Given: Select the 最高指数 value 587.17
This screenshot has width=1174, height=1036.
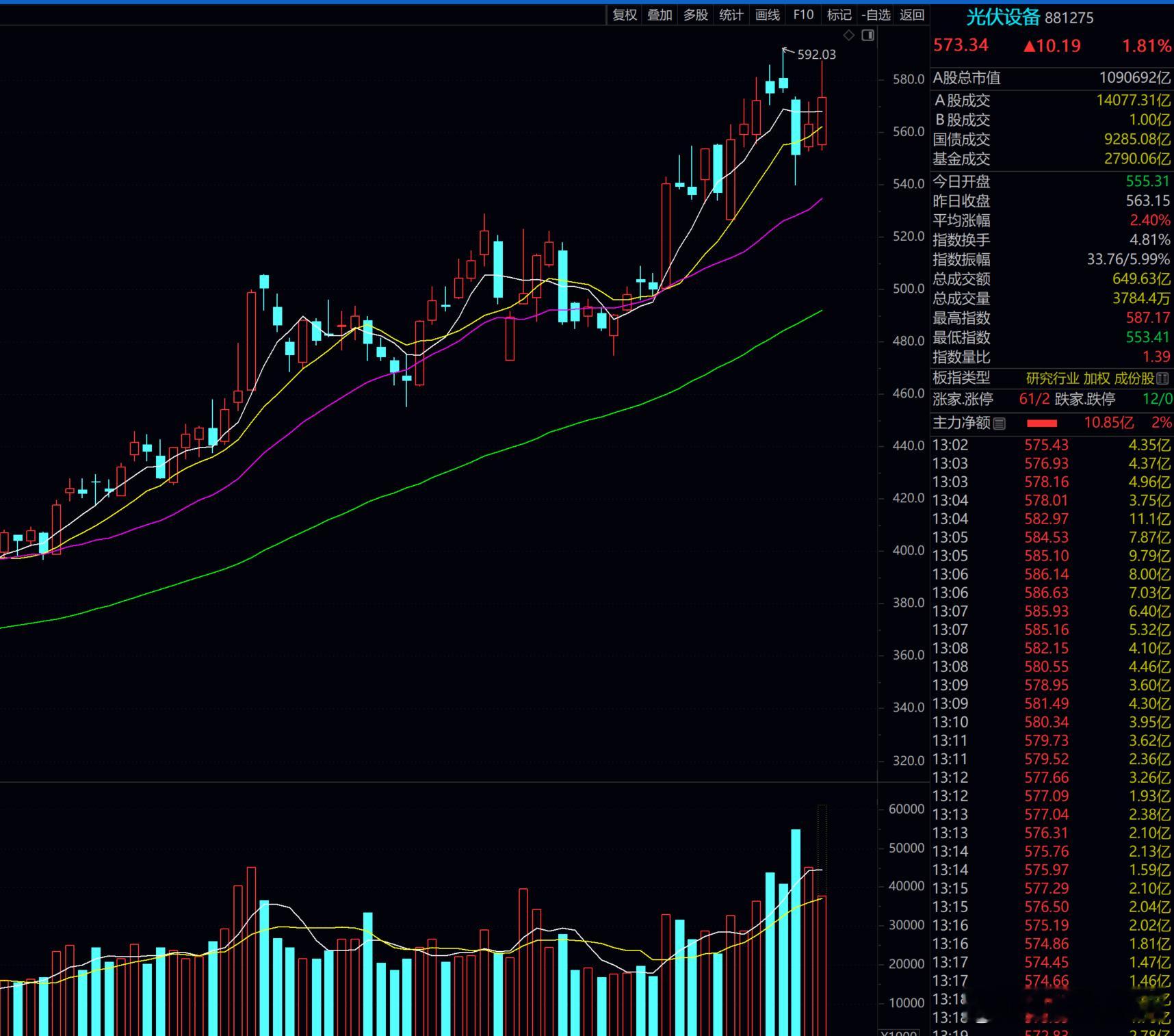Looking at the screenshot, I should tap(1148, 318).
